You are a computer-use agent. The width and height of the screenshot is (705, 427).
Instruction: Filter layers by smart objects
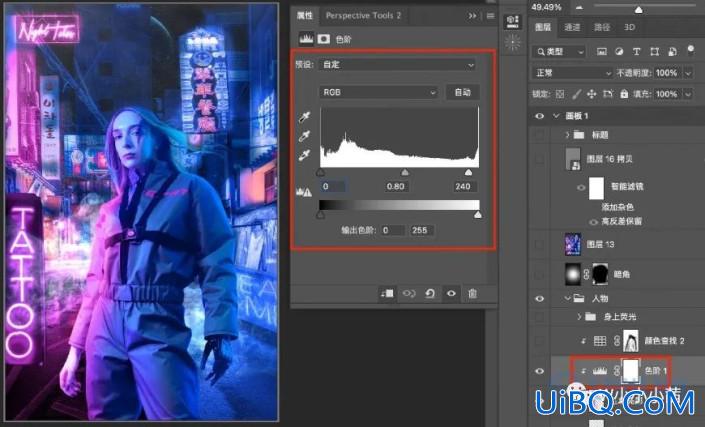[x=672, y=52]
